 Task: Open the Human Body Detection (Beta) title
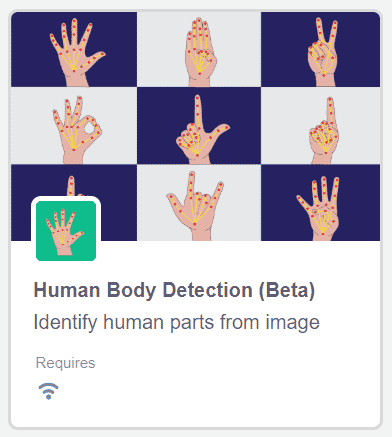click(174, 291)
